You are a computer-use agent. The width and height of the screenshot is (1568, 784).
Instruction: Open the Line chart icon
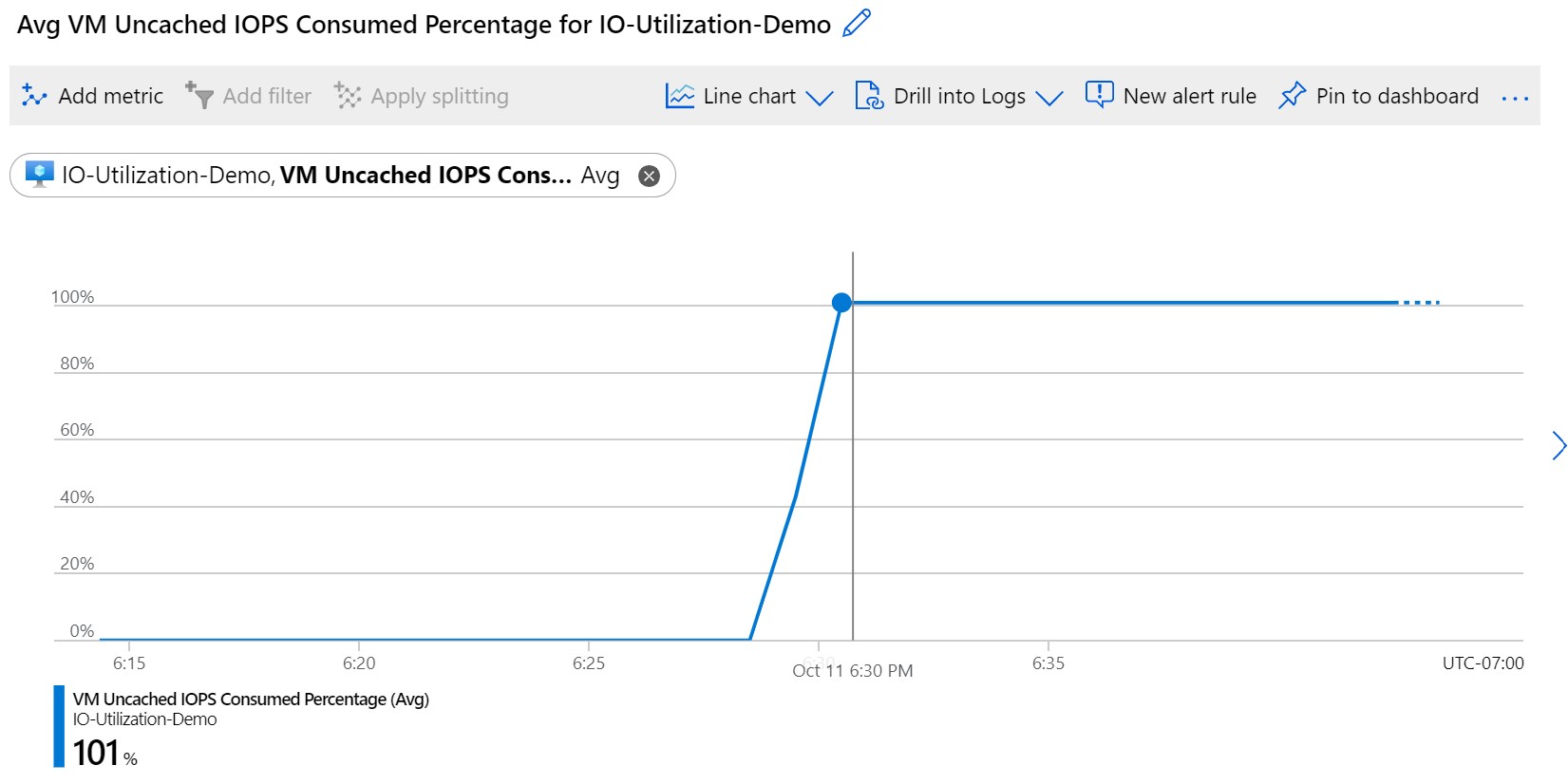(680, 95)
